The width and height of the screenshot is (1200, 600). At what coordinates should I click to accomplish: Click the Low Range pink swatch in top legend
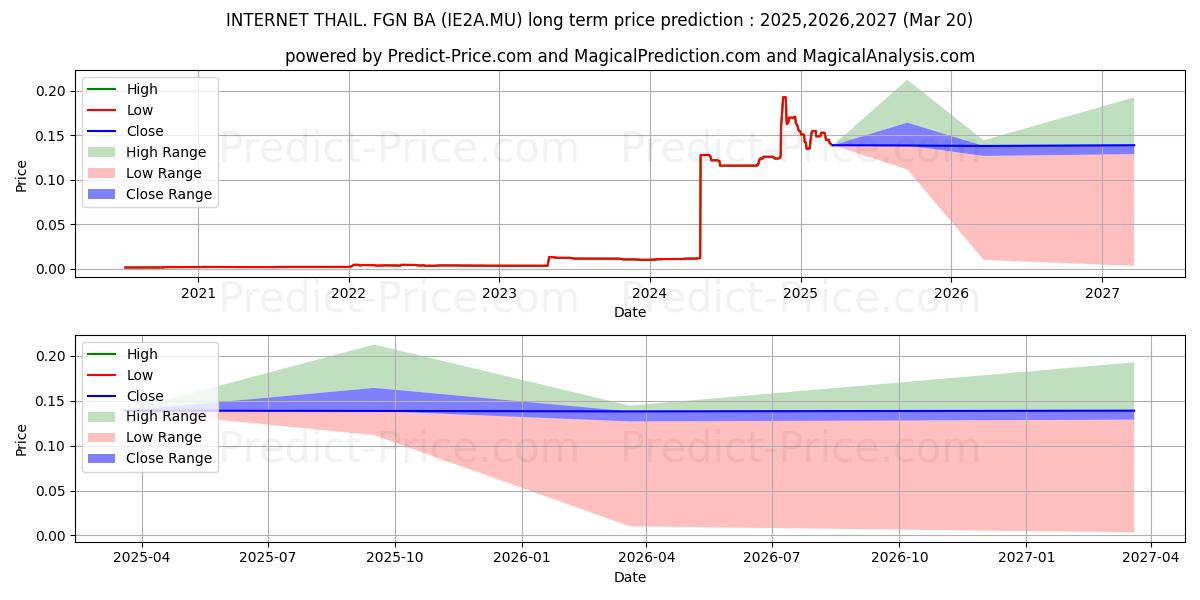103,173
